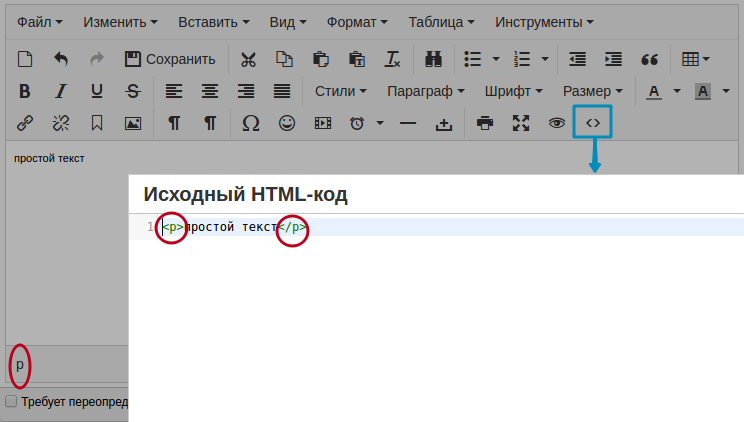Expand date/time format options arrow

click(x=380, y=123)
